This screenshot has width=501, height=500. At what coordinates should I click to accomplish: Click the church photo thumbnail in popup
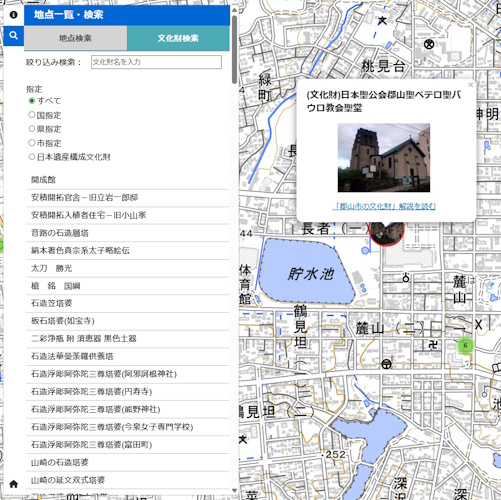point(384,158)
